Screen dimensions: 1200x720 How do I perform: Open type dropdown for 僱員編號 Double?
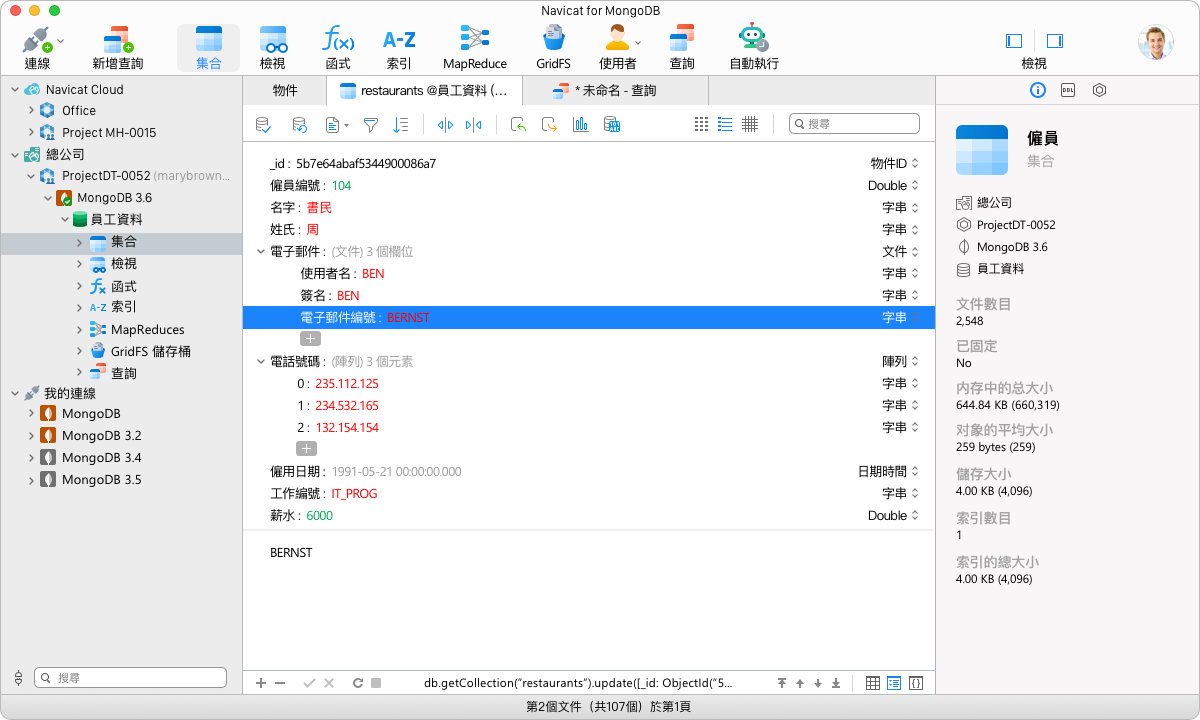click(915, 185)
